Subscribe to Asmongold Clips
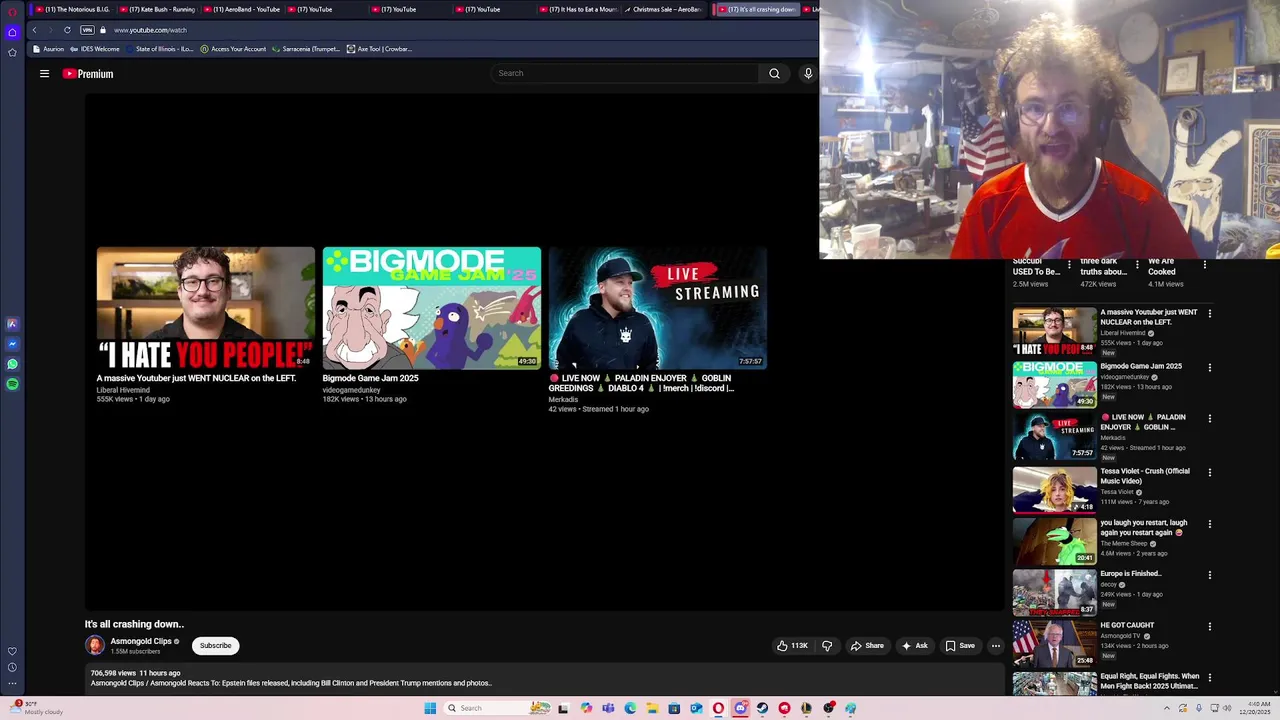1280x720 pixels. 215,645
